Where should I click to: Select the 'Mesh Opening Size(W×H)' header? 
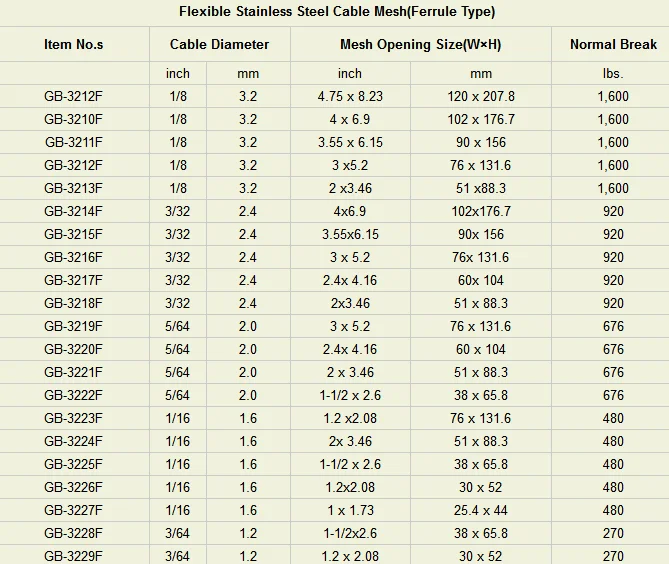(420, 44)
